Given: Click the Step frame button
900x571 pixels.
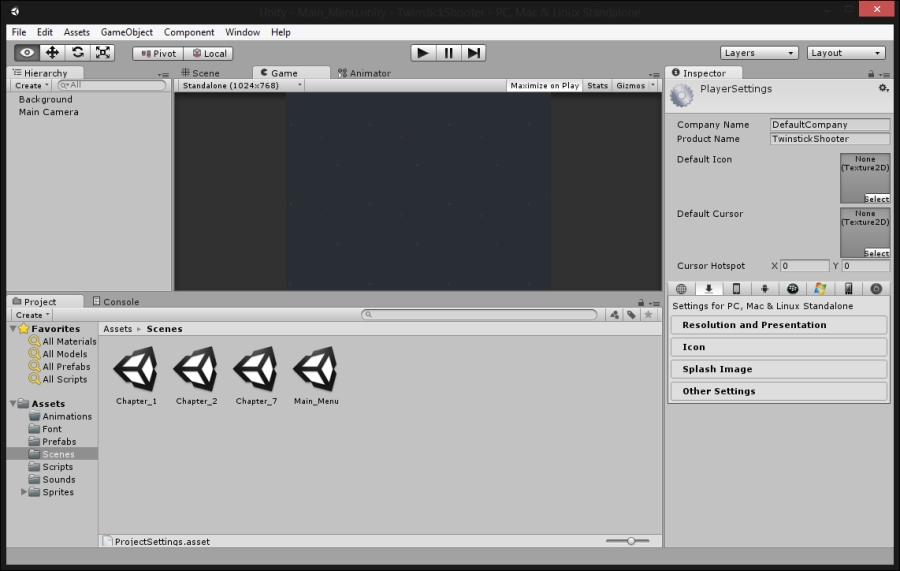Looking at the screenshot, I should (474, 53).
